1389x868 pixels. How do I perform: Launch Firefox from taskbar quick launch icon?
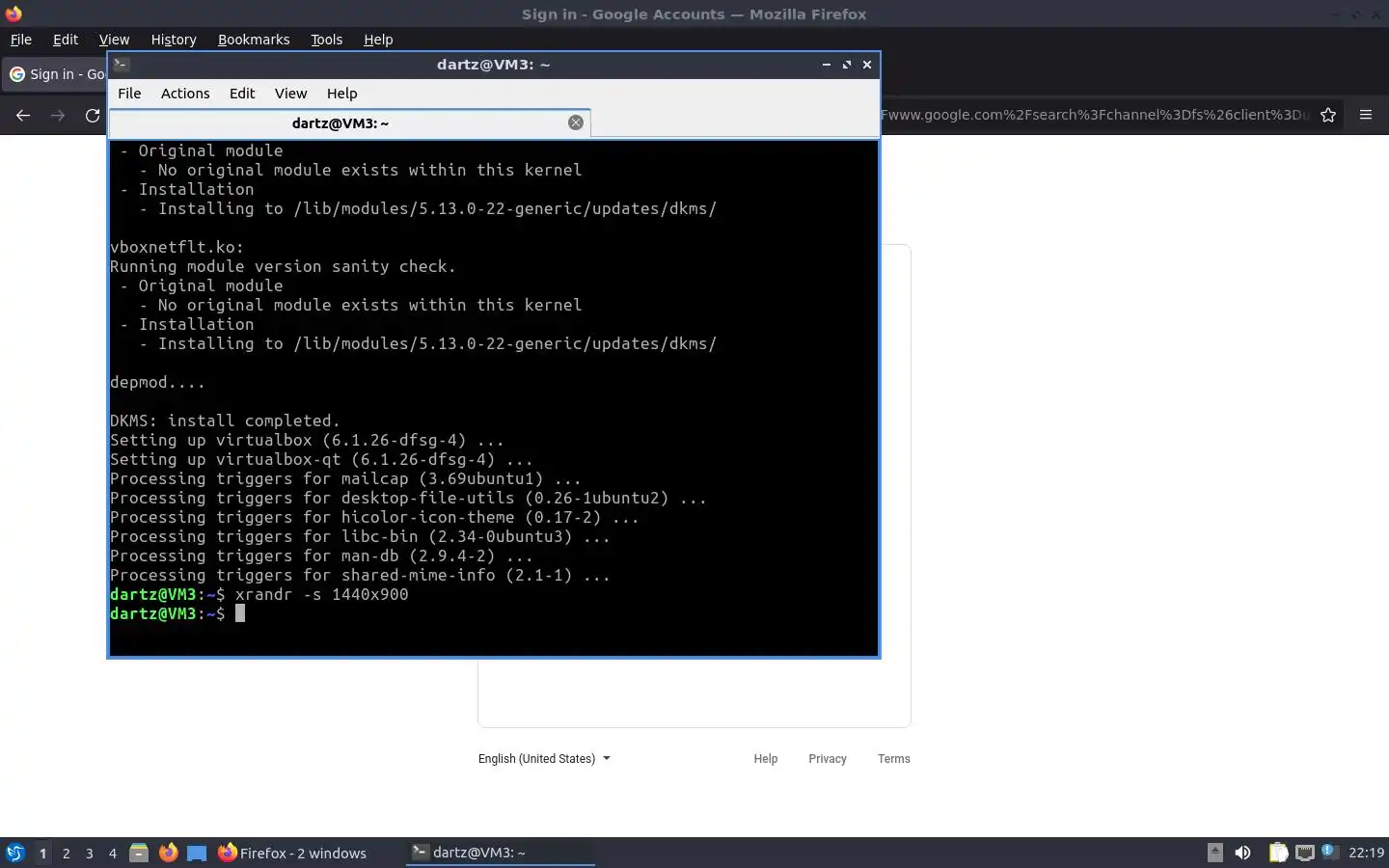pyautogui.click(x=168, y=853)
